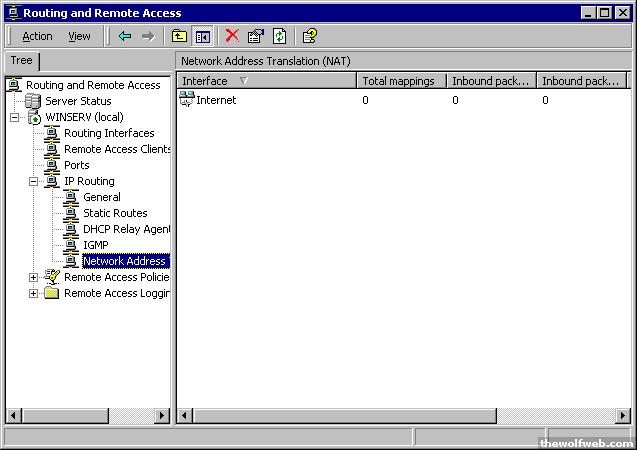This screenshot has height=450, width=637.
Task: Toggle the Show/Hide Console Tree button
Action: [x=203, y=36]
